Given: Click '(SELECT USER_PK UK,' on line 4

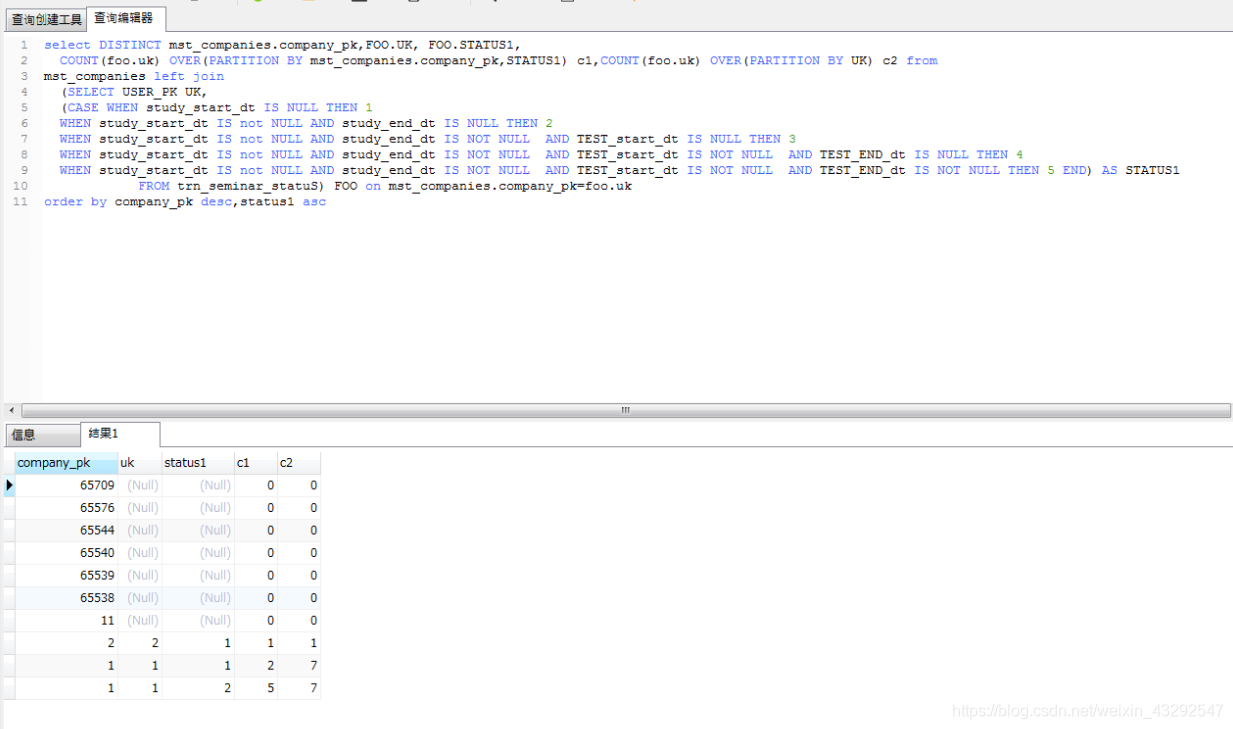Looking at the screenshot, I should point(134,92).
